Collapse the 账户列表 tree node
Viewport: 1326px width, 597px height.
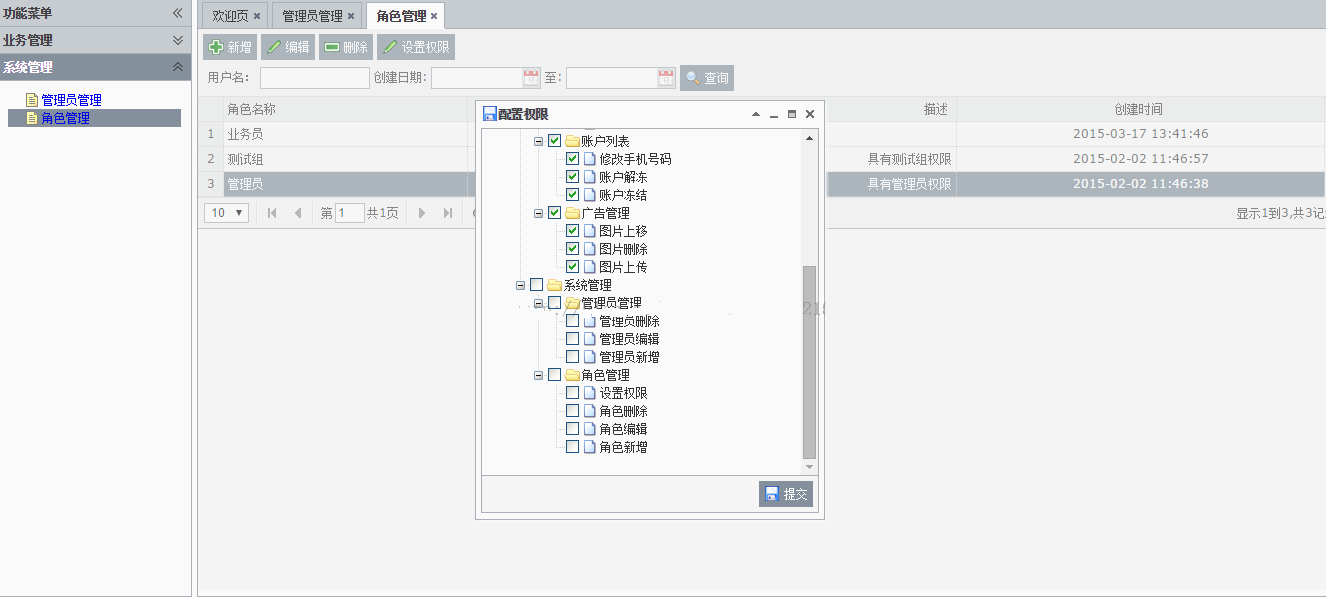538,141
